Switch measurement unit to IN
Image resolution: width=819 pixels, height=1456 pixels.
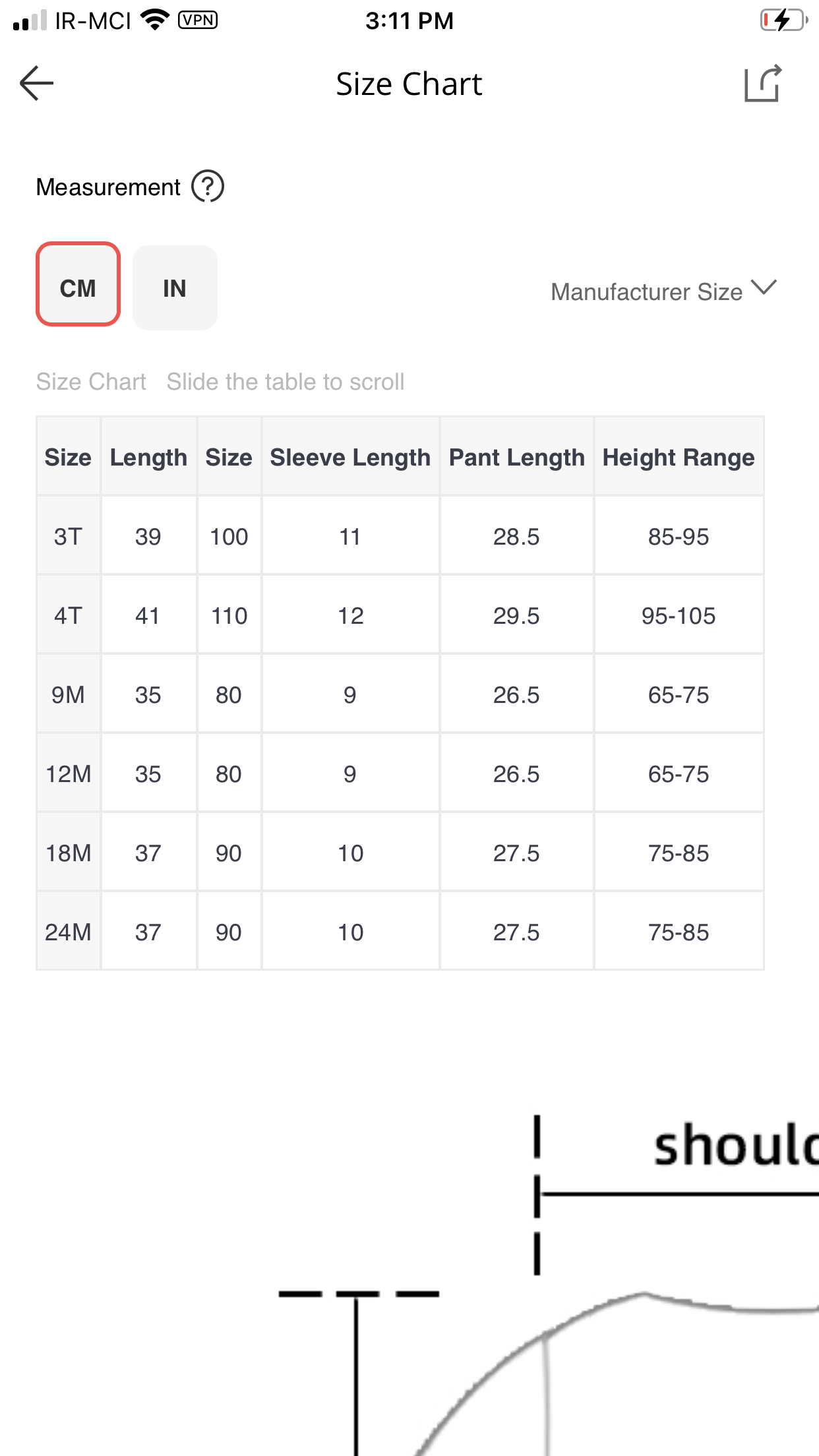pos(175,288)
